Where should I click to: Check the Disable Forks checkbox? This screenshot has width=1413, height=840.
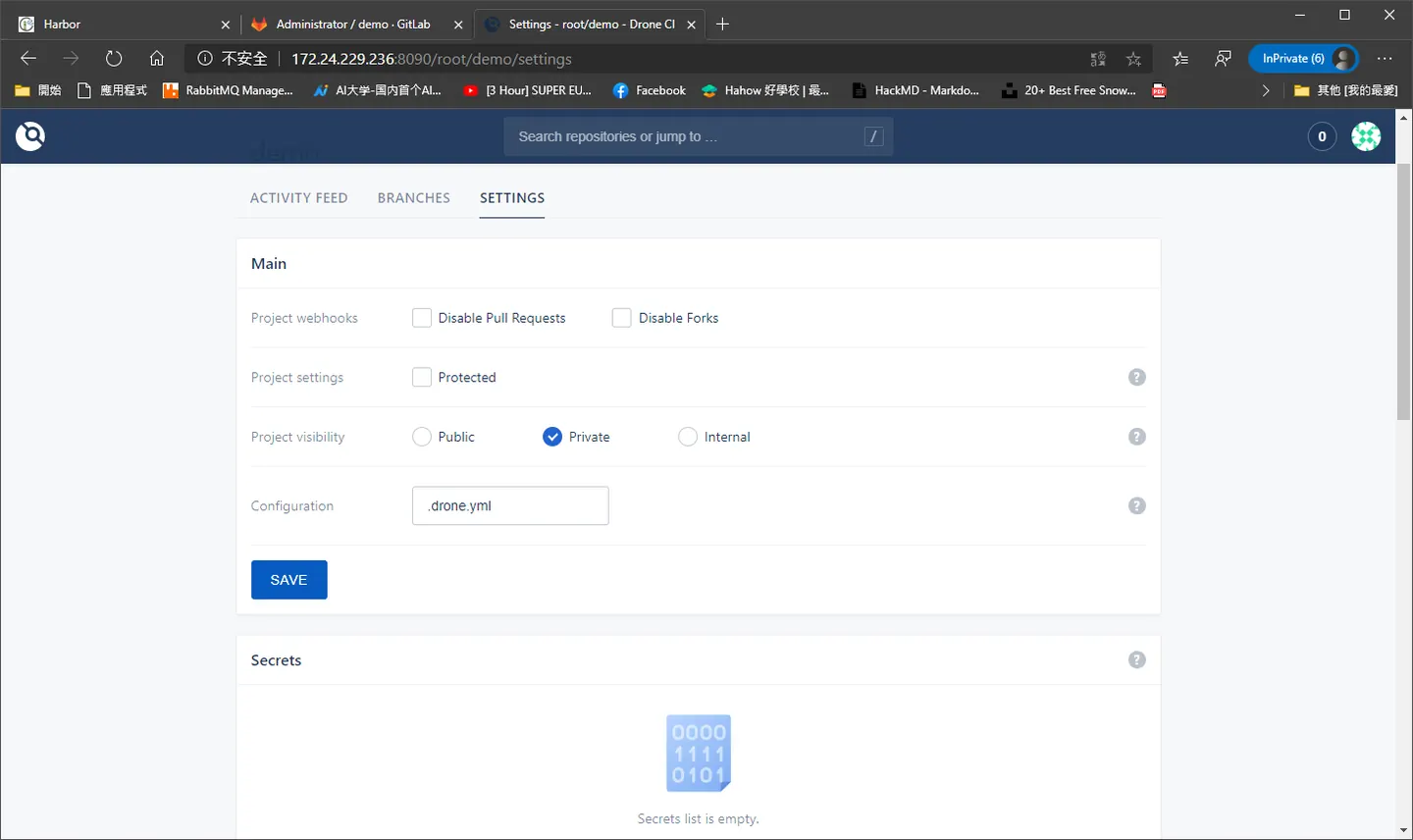coord(621,318)
